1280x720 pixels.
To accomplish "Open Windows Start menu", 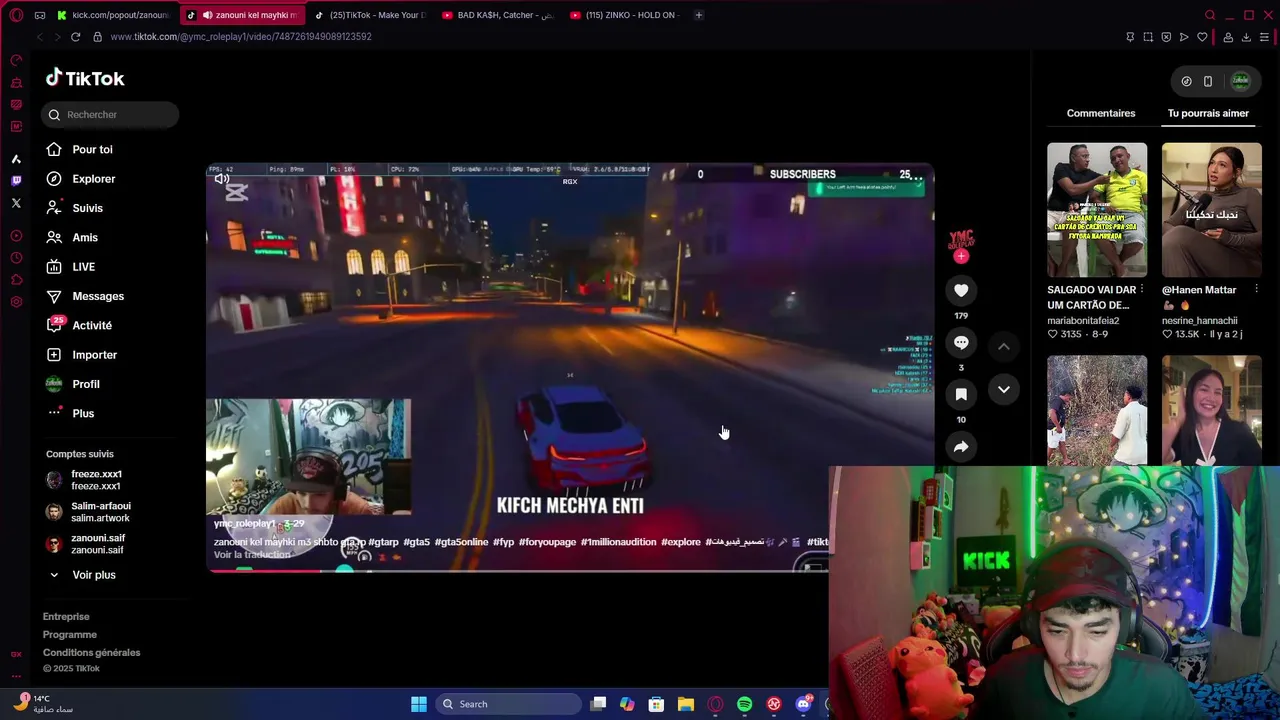I will pyautogui.click(x=419, y=704).
